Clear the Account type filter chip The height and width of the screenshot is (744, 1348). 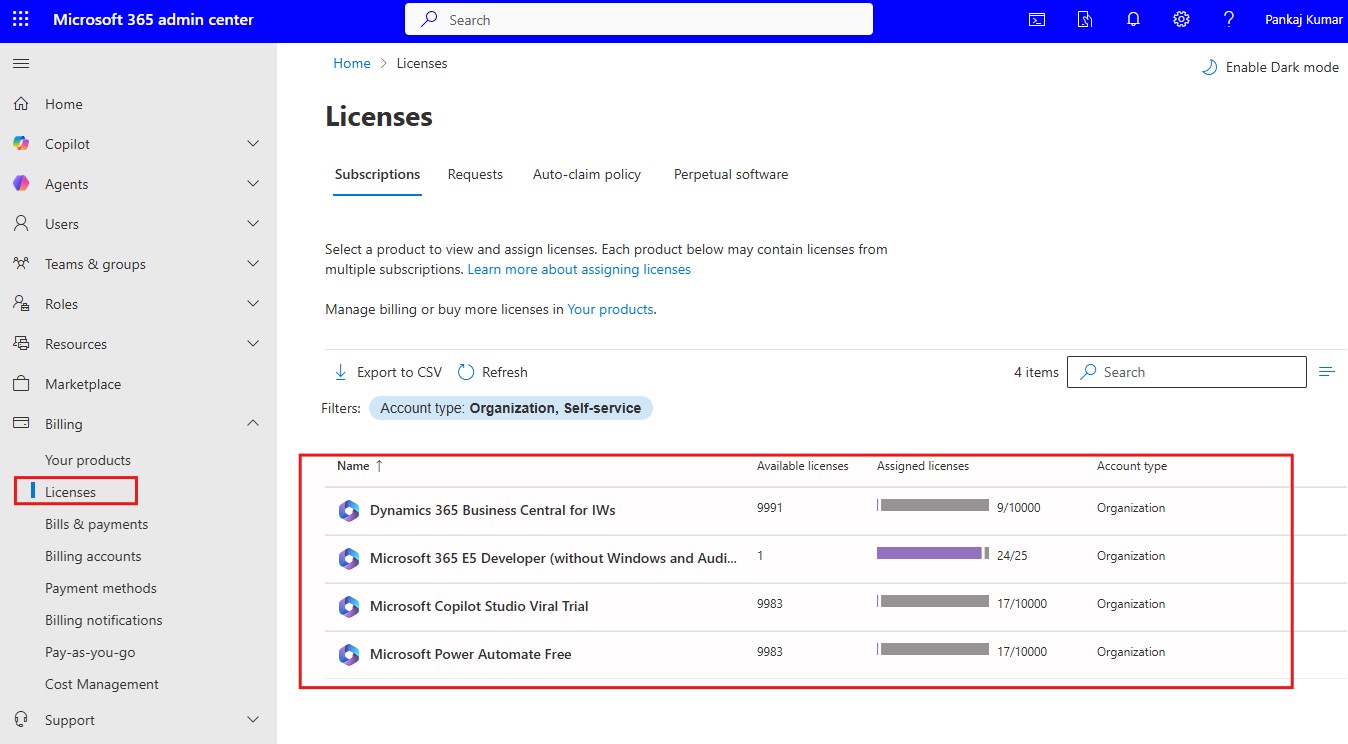pos(510,407)
